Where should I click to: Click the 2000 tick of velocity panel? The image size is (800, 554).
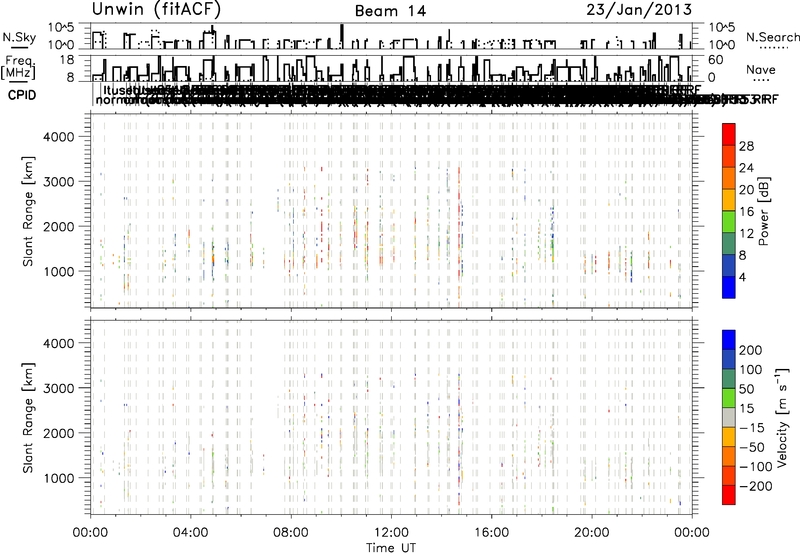[x=58, y=433]
